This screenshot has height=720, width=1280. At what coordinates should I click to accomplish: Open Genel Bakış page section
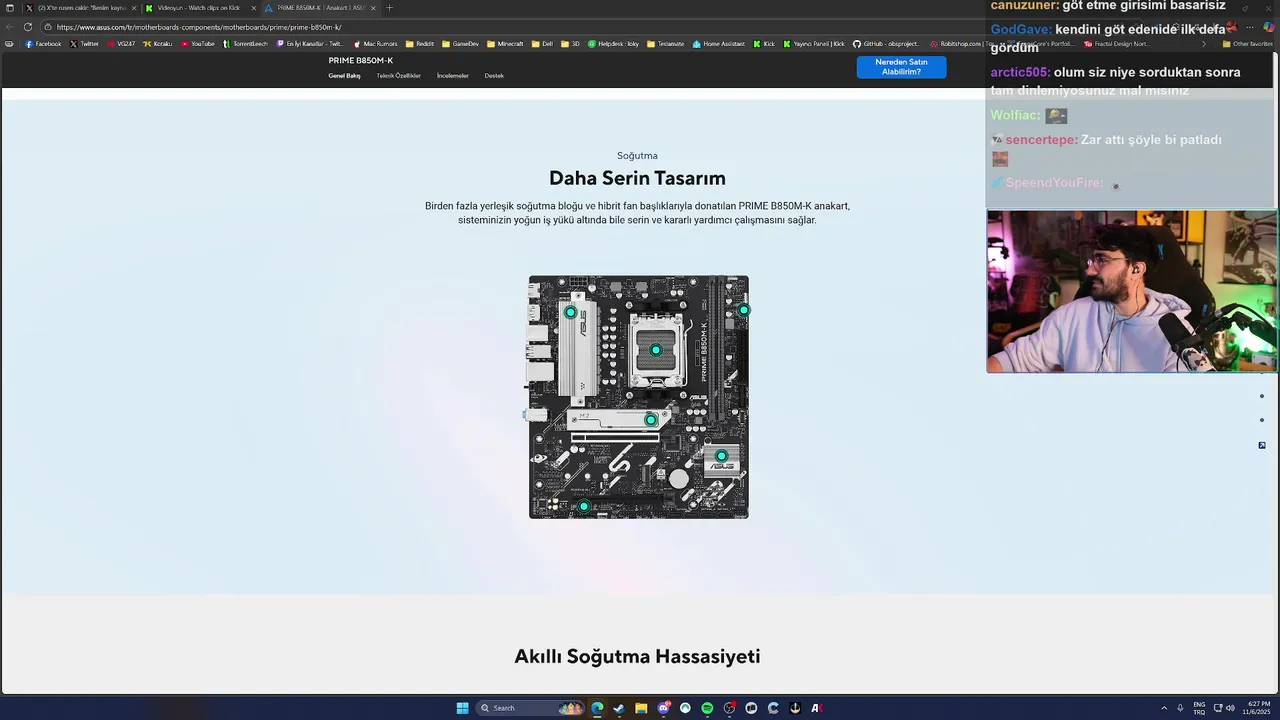point(344,76)
